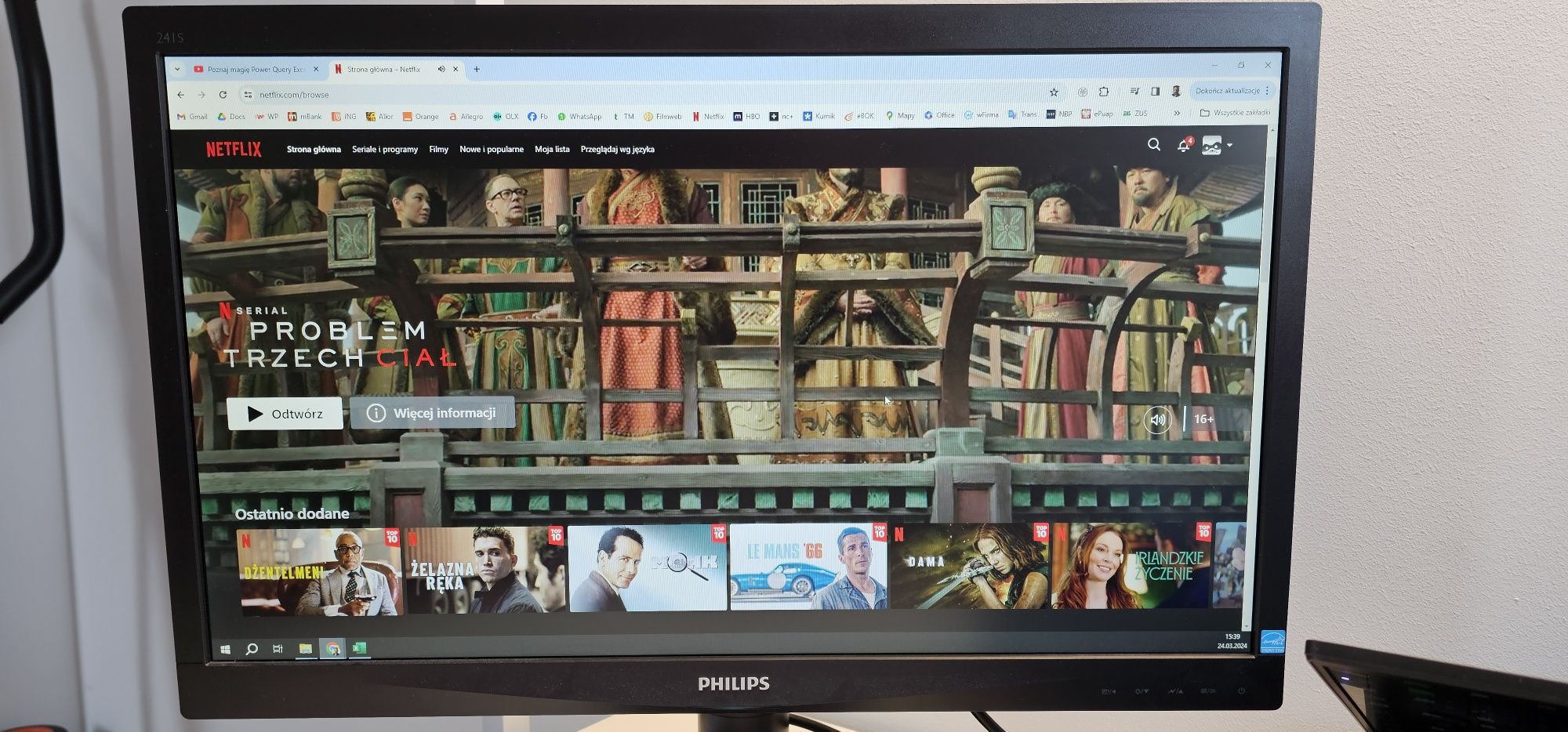The height and width of the screenshot is (732, 1568).
Task: Open media controls icon in Chrome toolbar
Action: click(x=1134, y=91)
